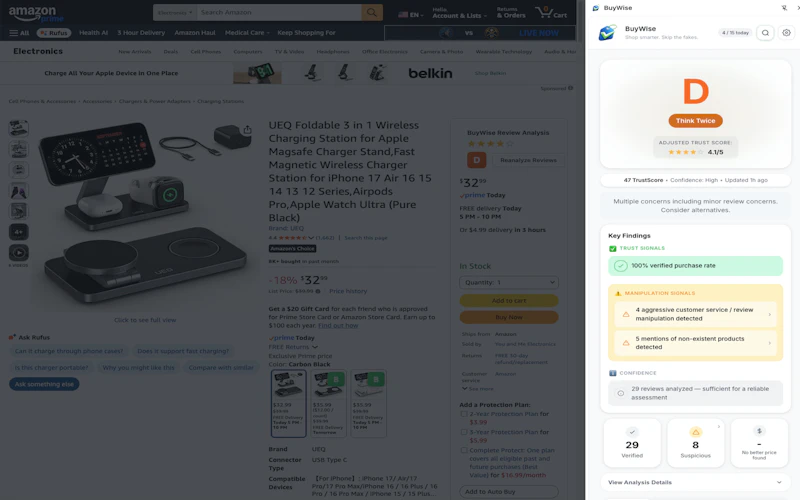Open the Headphones subnav tab
The height and width of the screenshot is (500, 800).
pos(333,52)
